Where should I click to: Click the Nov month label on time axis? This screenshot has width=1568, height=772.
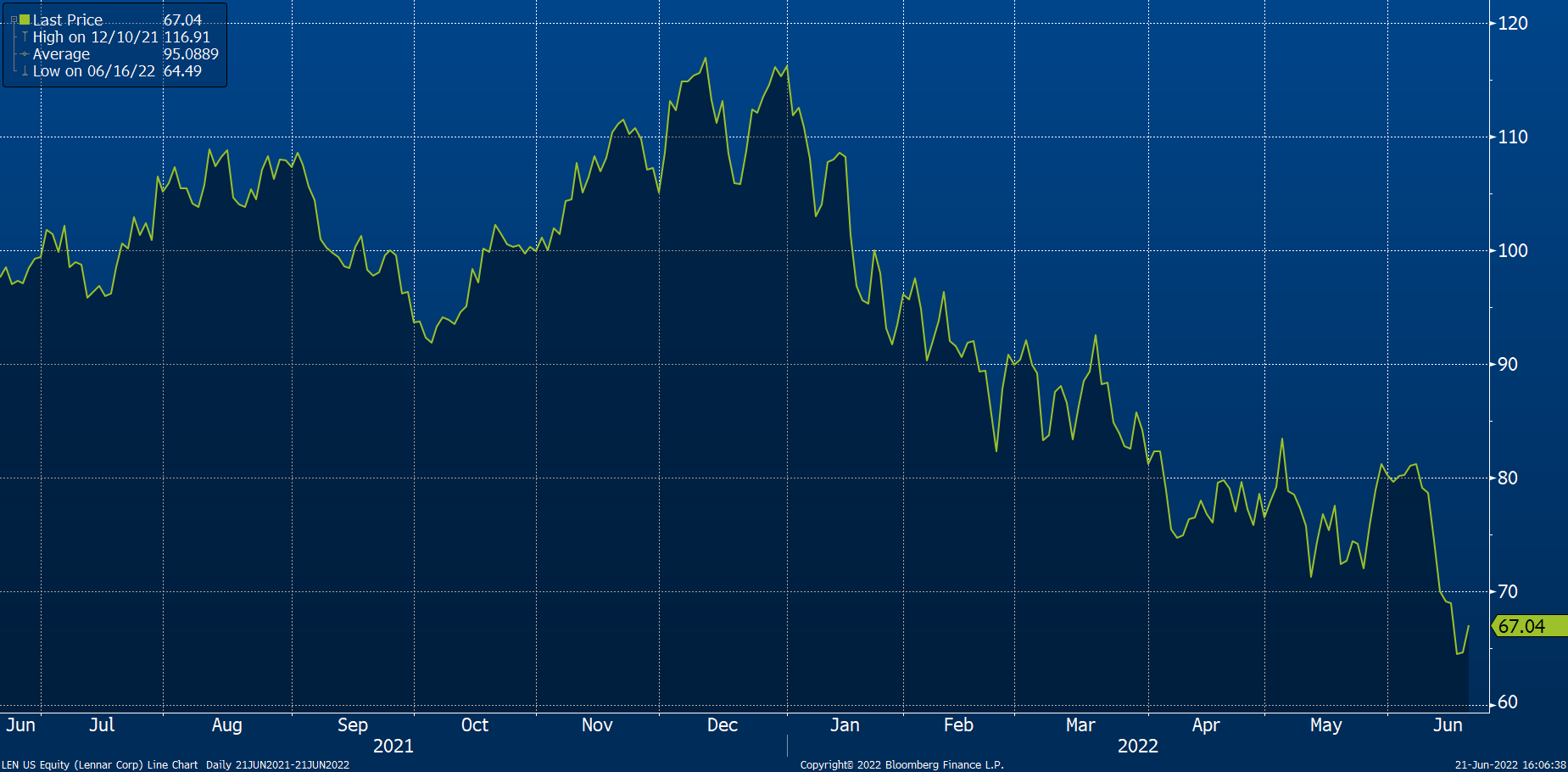[x=597, y=724]
